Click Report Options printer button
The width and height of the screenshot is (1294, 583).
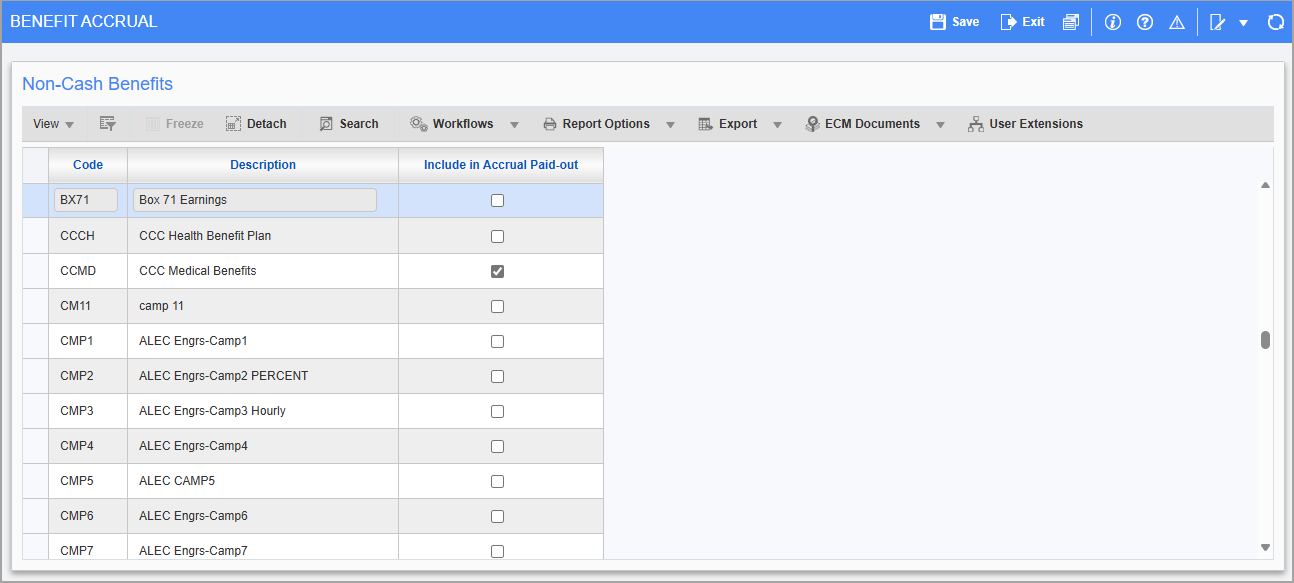596,124
